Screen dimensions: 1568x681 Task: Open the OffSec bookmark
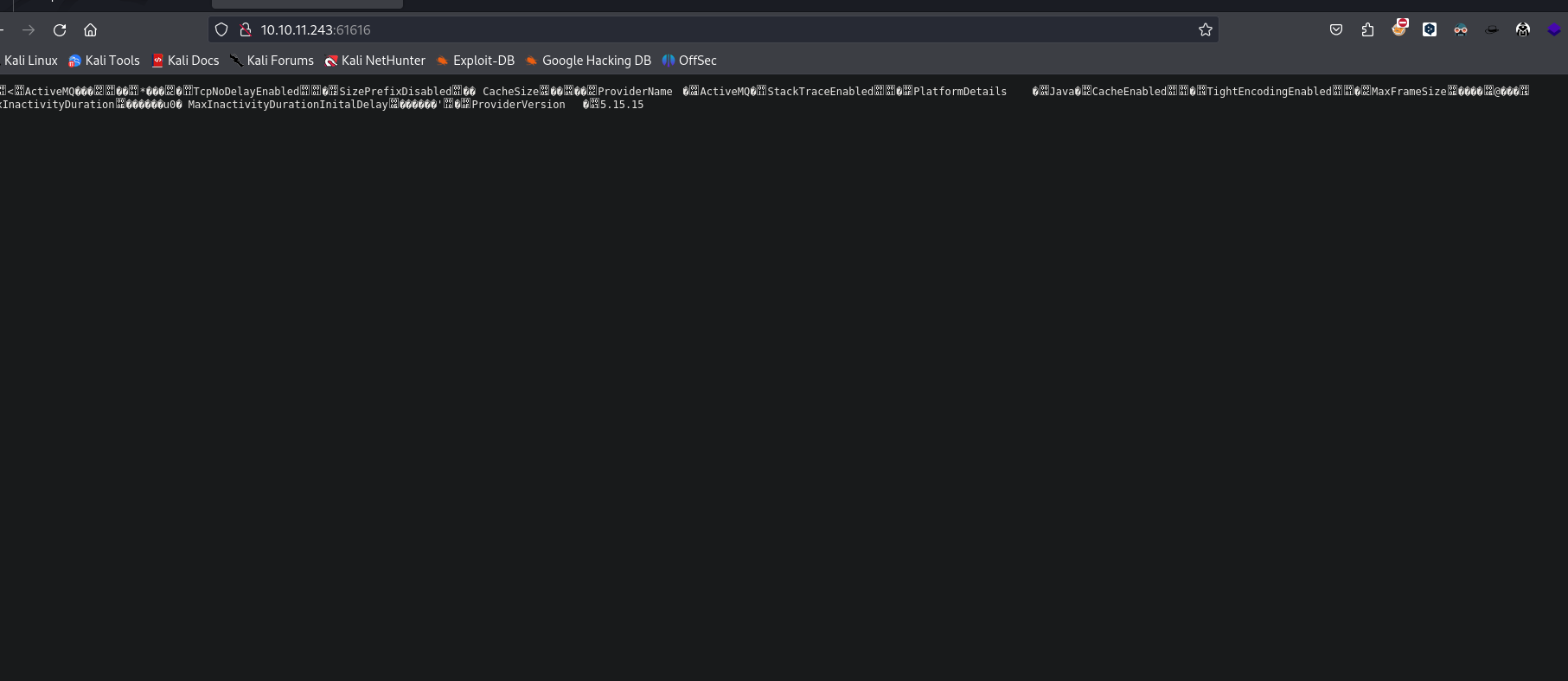coord(689,61)
